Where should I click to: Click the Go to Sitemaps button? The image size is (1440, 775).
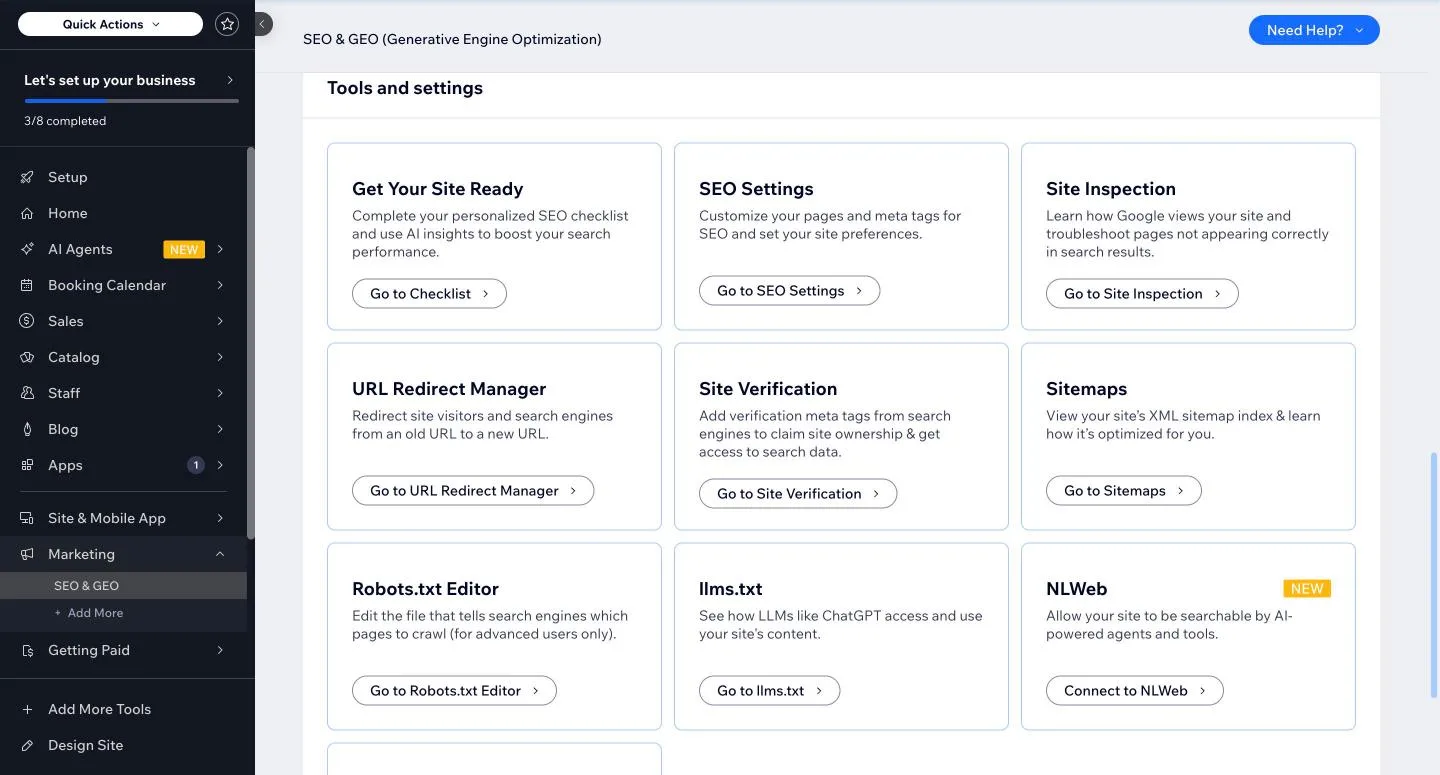click(1124, 491)
